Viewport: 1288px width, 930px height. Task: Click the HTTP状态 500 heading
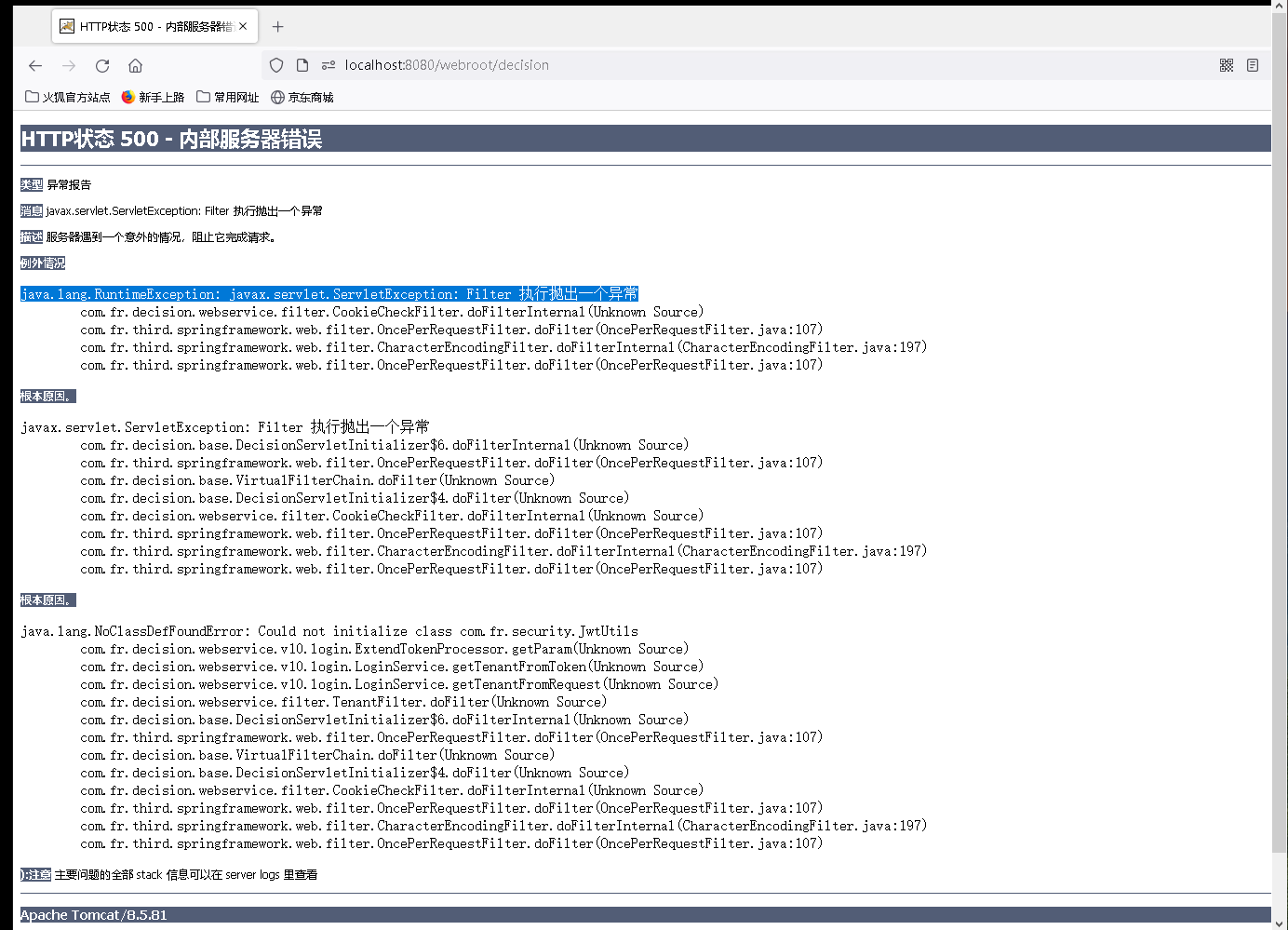point(171,139)
